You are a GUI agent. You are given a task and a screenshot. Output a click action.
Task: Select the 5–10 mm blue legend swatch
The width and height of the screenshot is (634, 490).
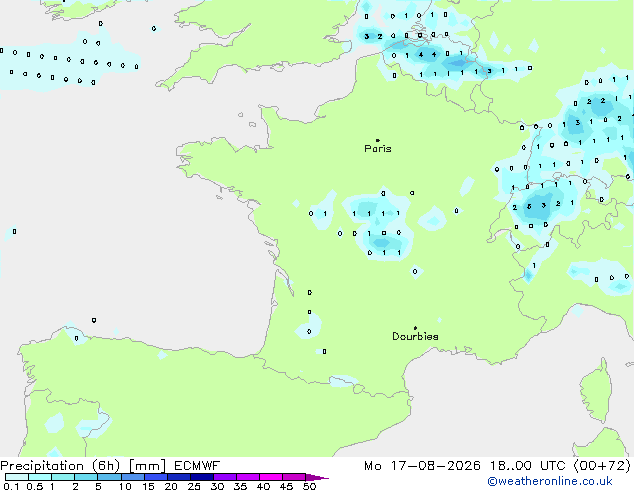(x=109, y=477)
